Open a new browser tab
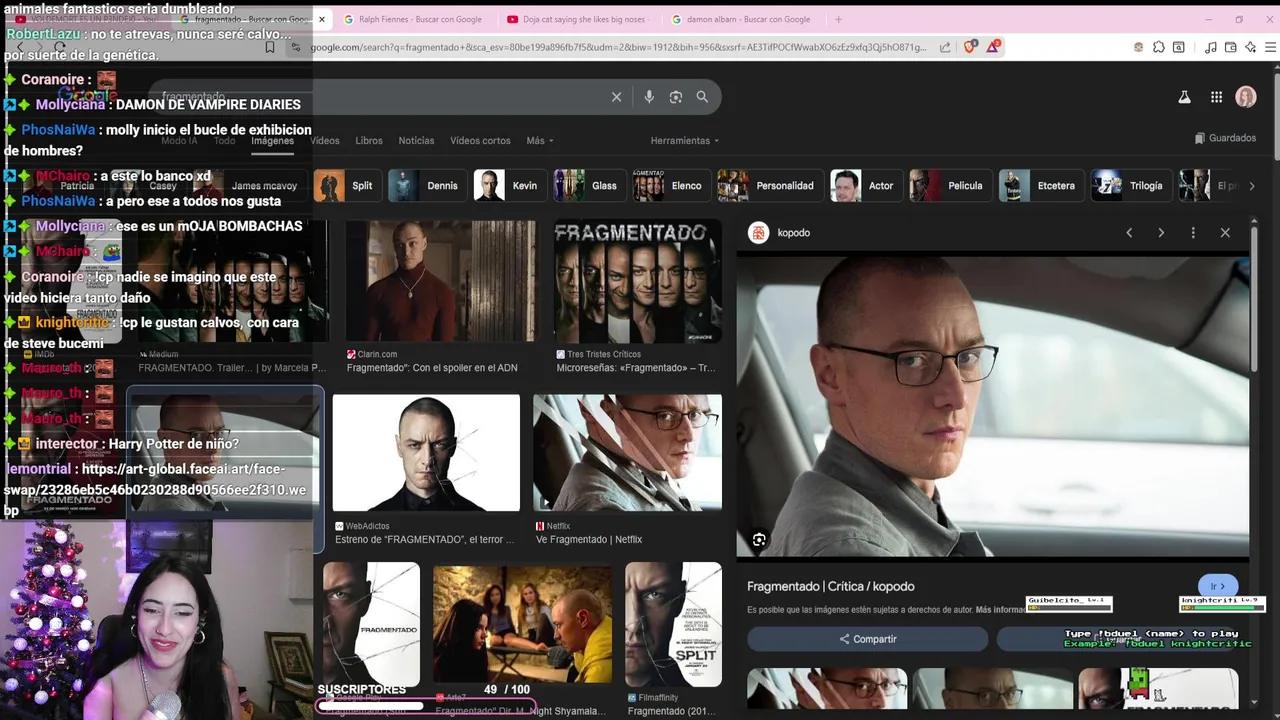This screenshot has width=1280, height=720. click(x=838, y=19)
